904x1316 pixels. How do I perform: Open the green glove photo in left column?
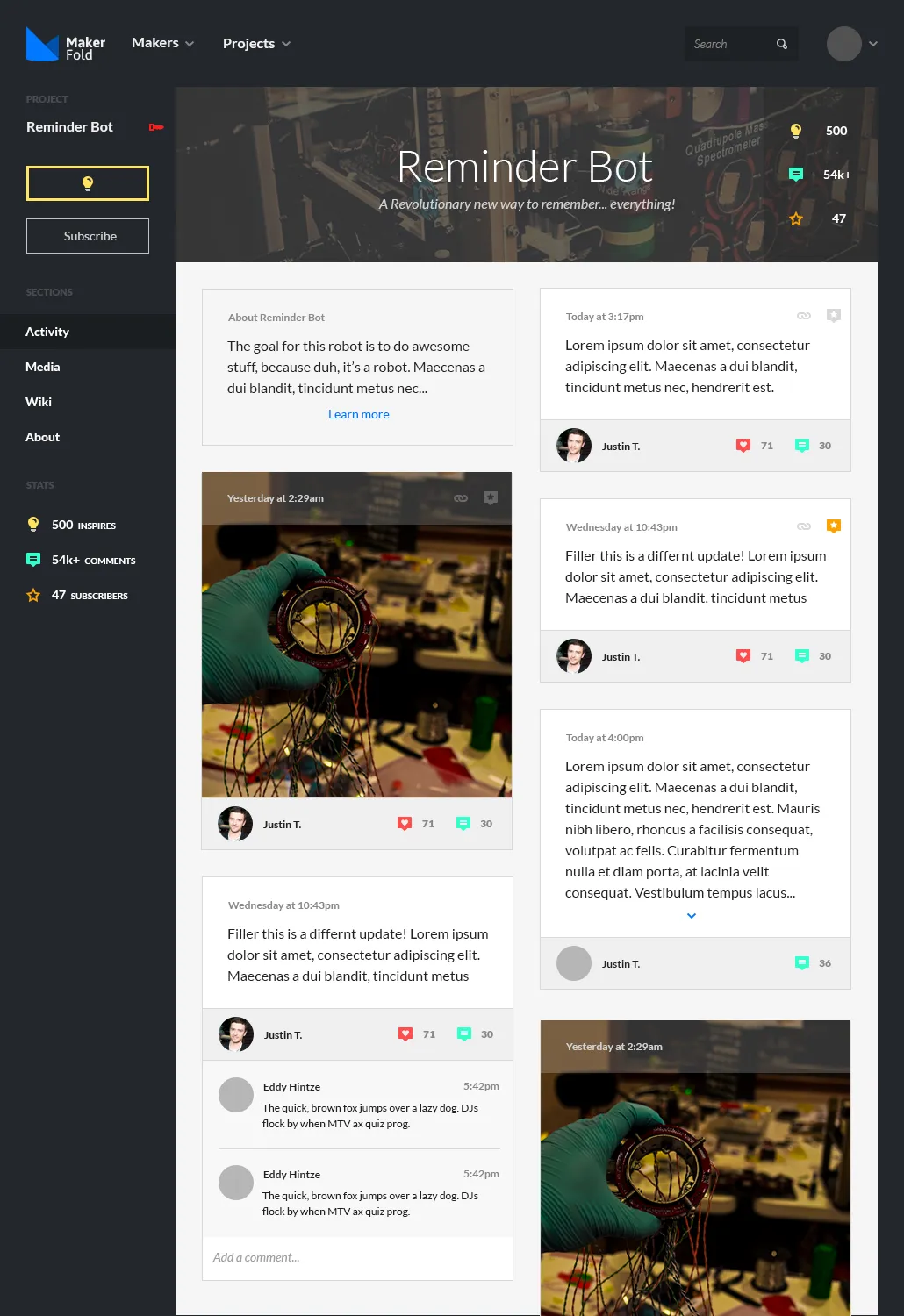[x=357, y=661]
